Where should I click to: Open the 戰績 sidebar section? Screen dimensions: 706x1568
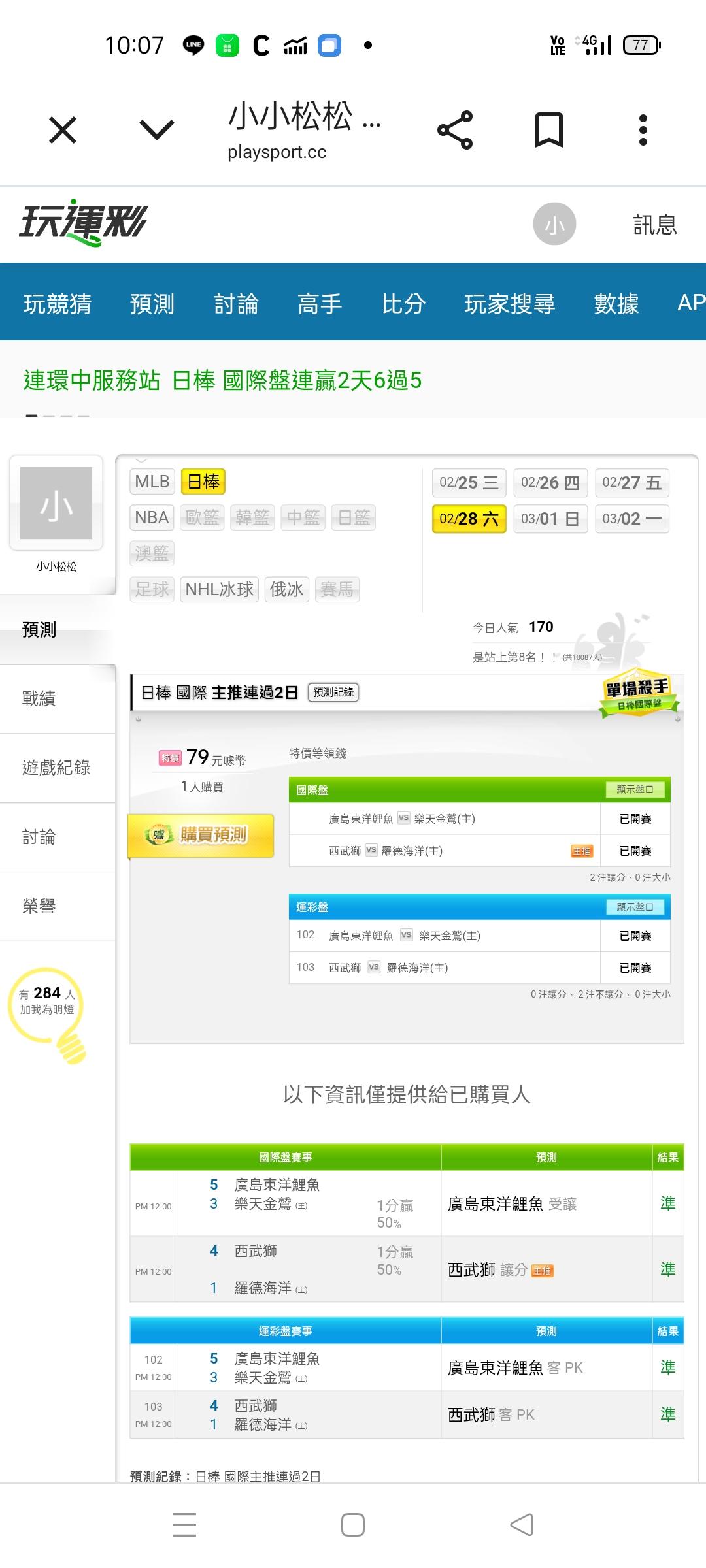pos(39,698)
